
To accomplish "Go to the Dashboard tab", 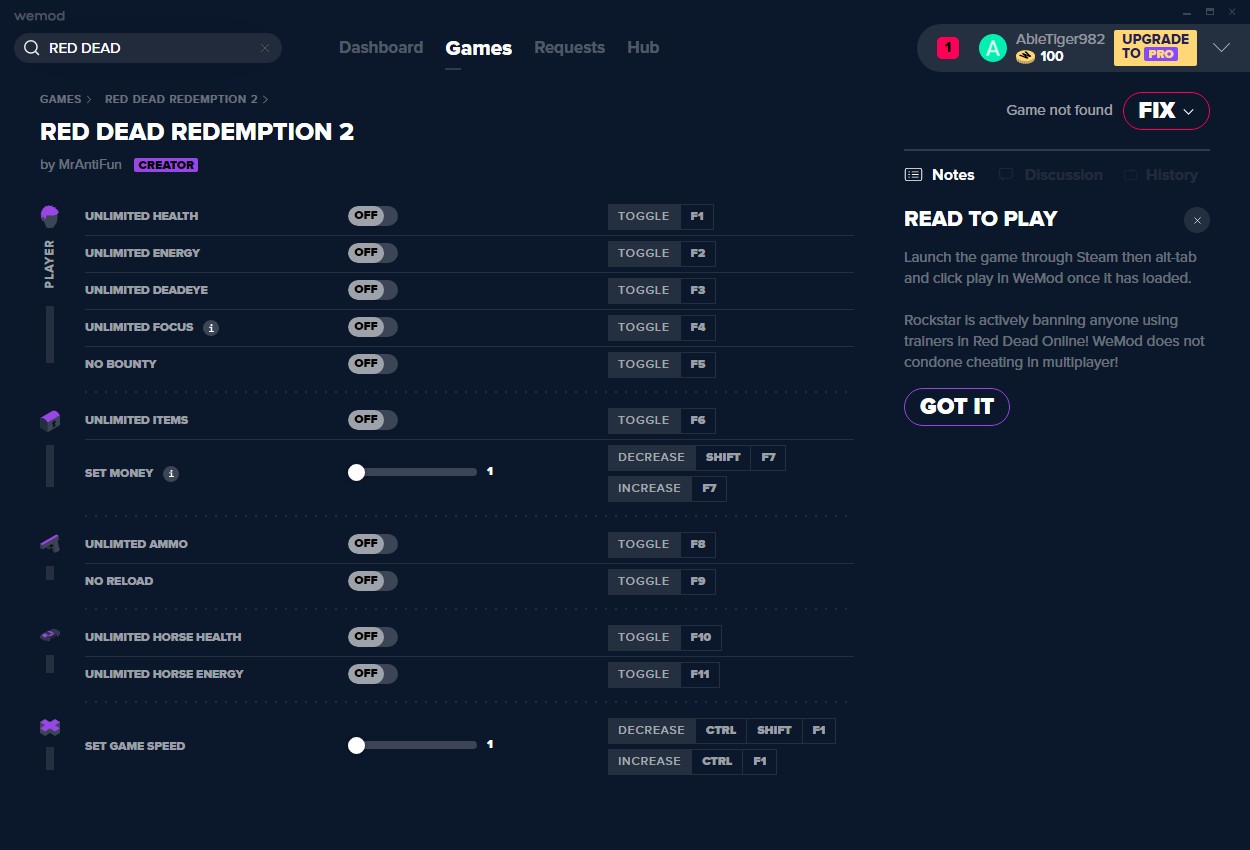I will coord(381,47).
